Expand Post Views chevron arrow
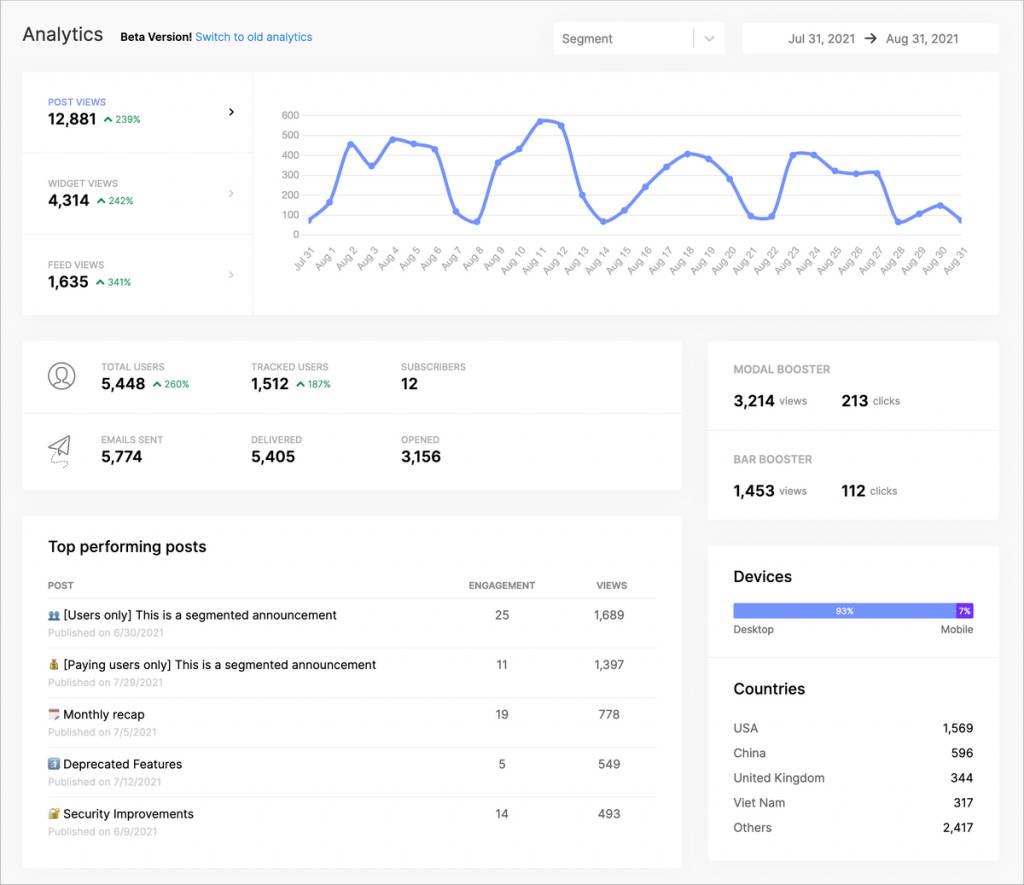Screen dimensions: 1024x885 coord(231,112)
